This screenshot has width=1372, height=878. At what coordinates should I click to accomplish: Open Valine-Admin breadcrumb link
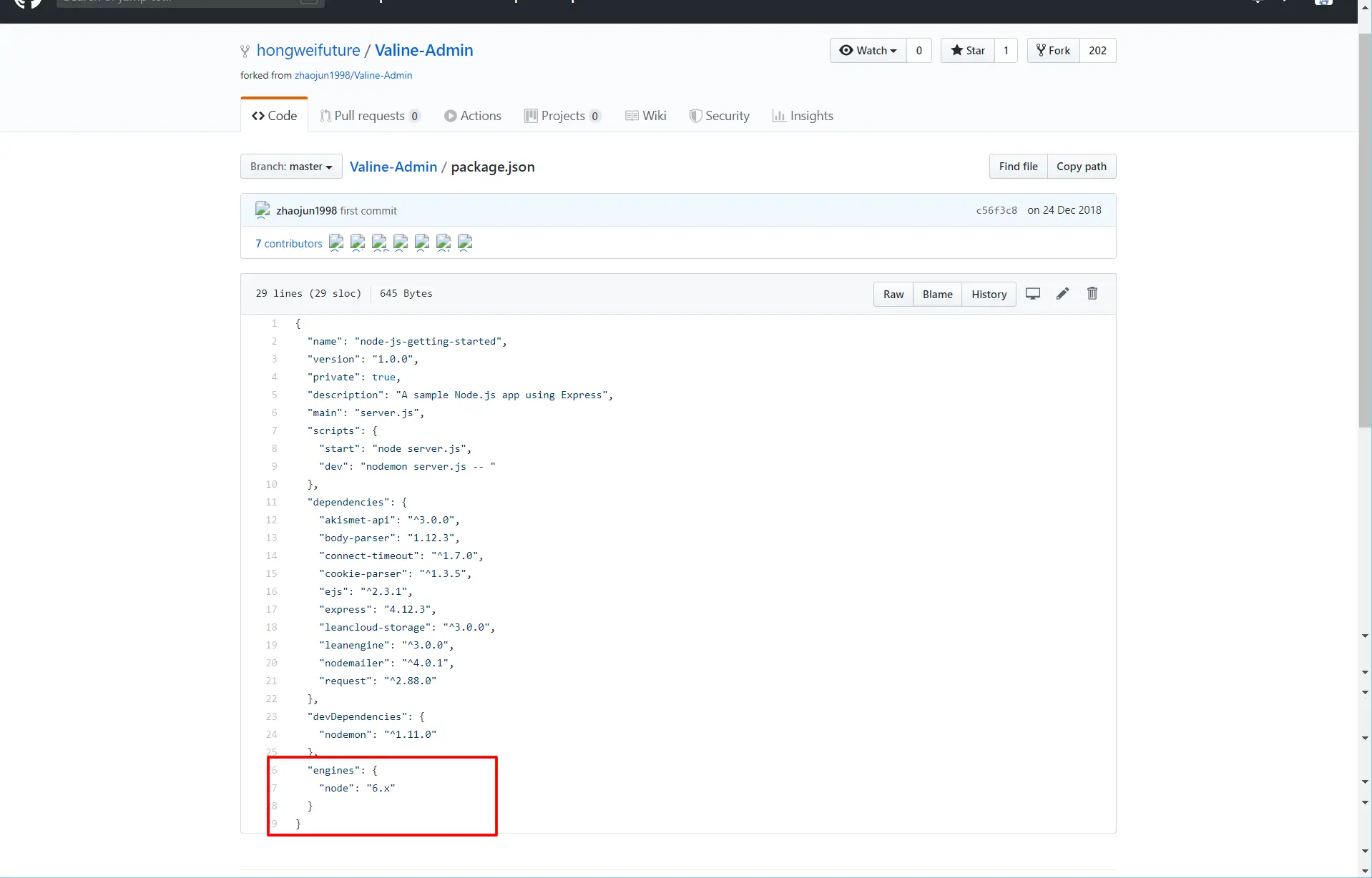pyautogui.click(x=393, y=167)
